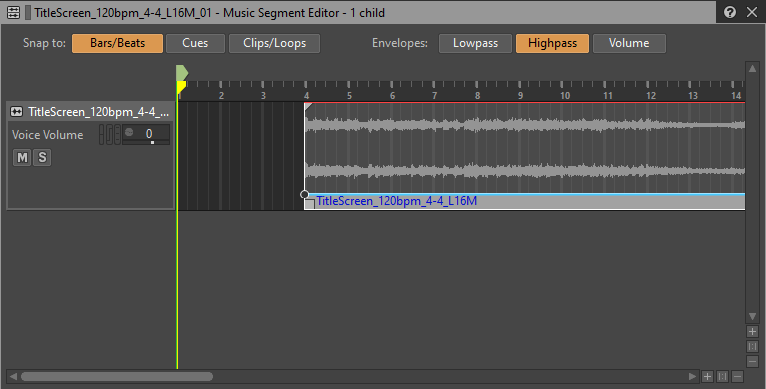Click the view menu icon in title bar
This screenshot has height=389, width=766.
coord(13,13)
